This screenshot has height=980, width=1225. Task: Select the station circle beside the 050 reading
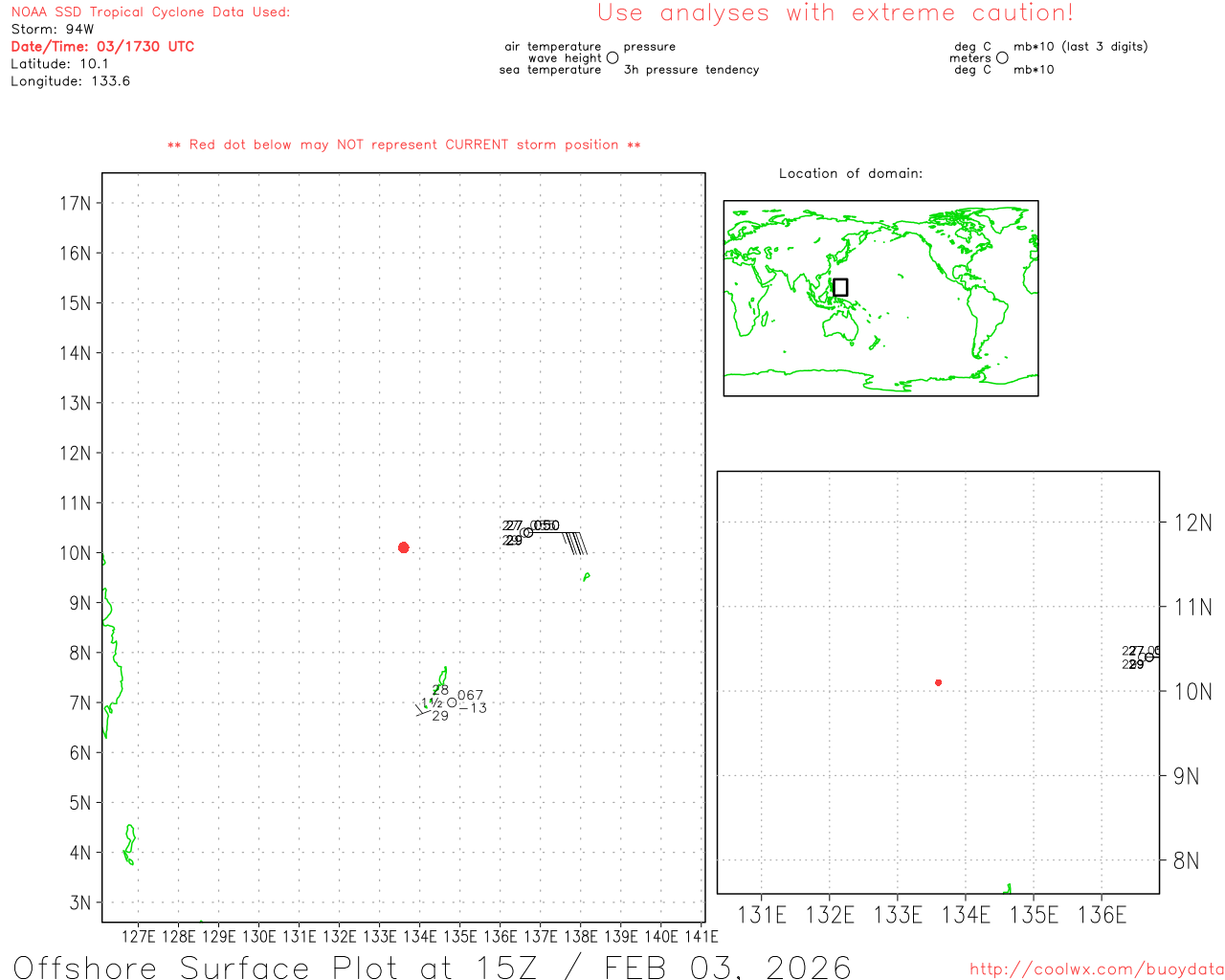pyautogui.click(x=527, y=532)
